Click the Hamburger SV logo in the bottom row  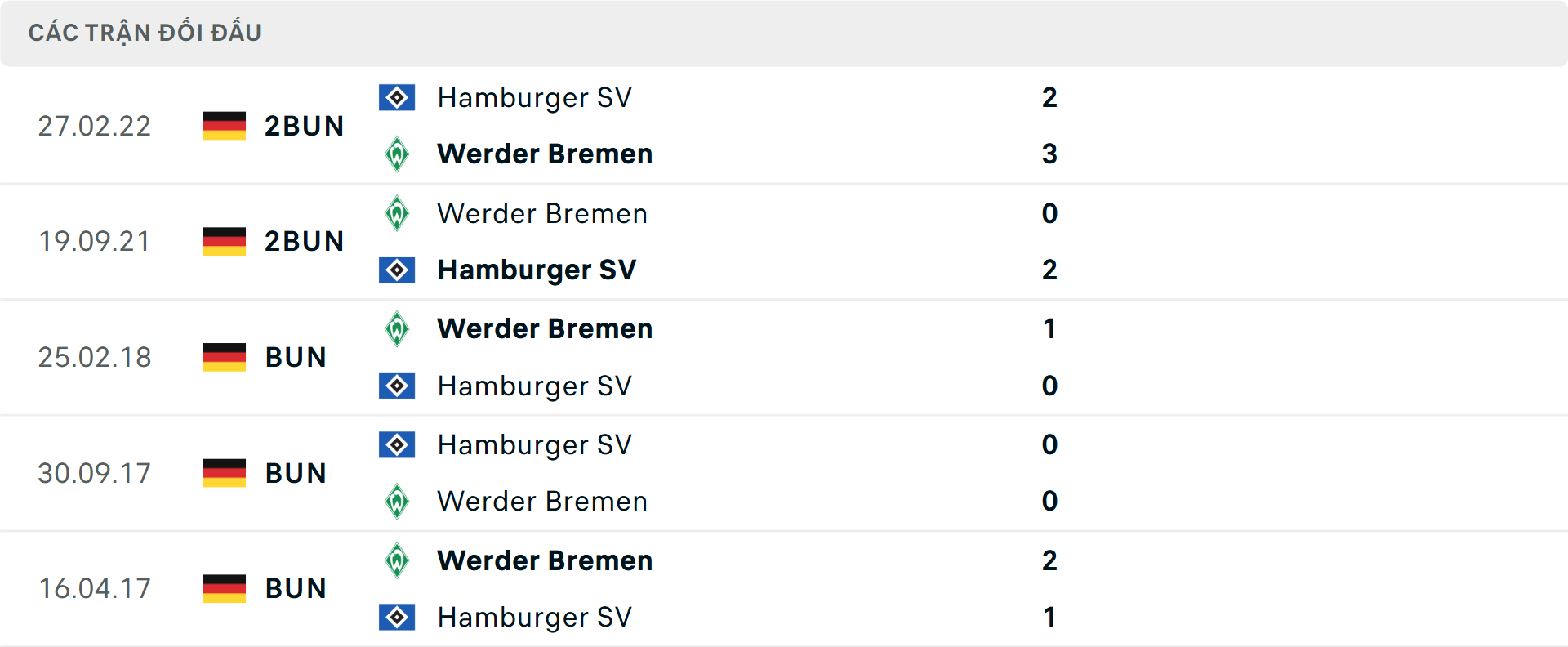coord(397,618)
